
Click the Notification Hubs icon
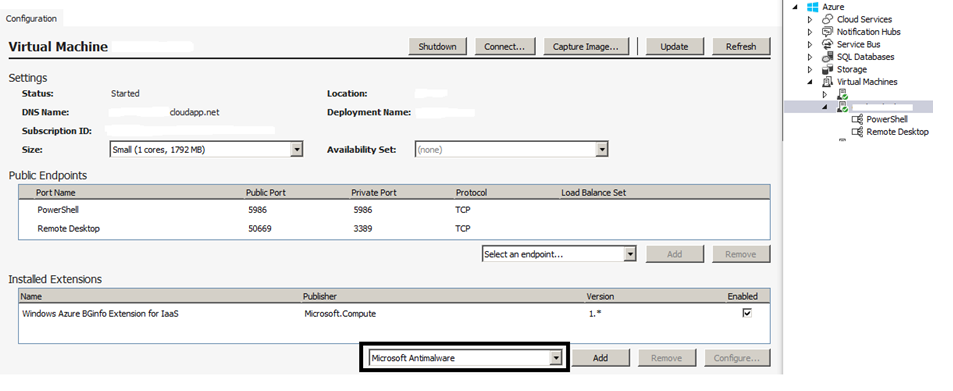point(827,32)
